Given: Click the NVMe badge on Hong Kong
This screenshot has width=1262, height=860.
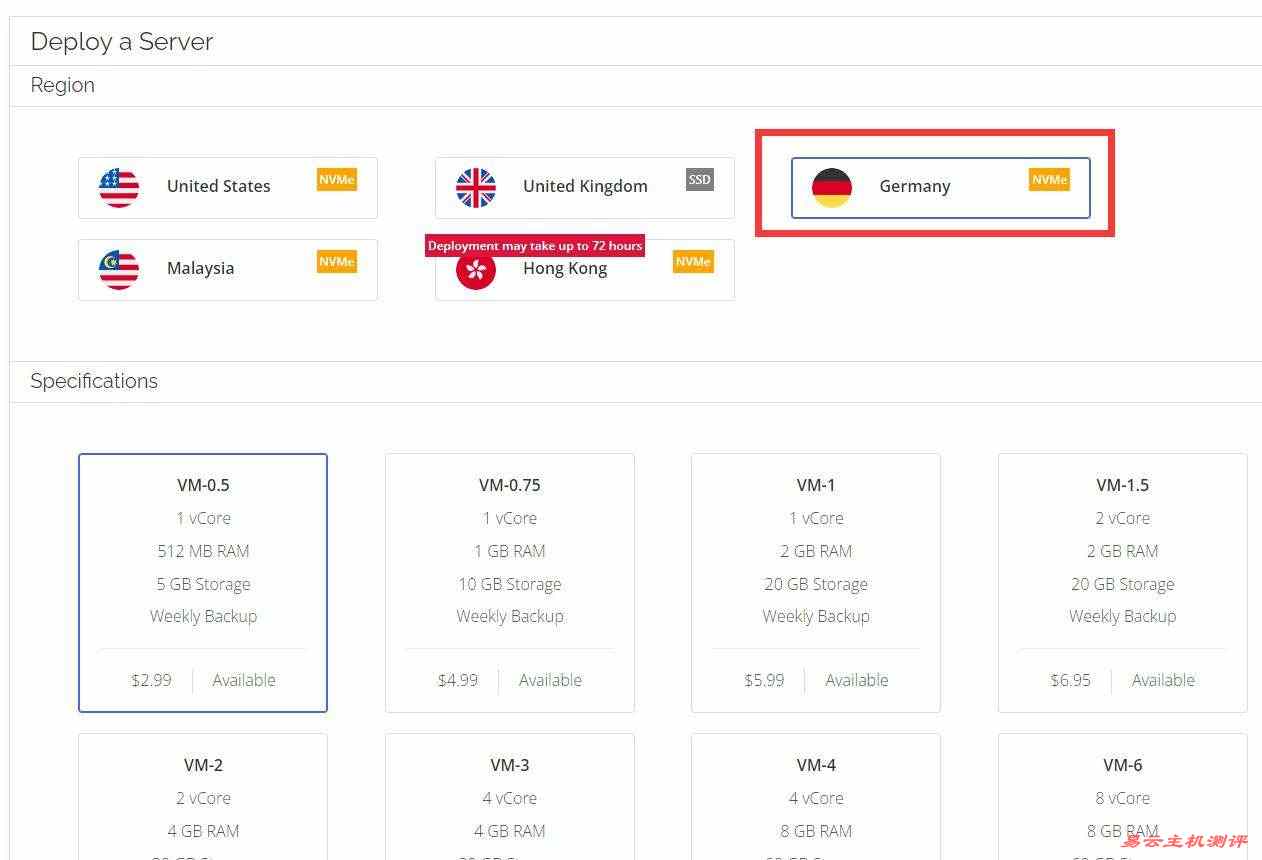Looking at the screenshot, I should pos(693,262).
